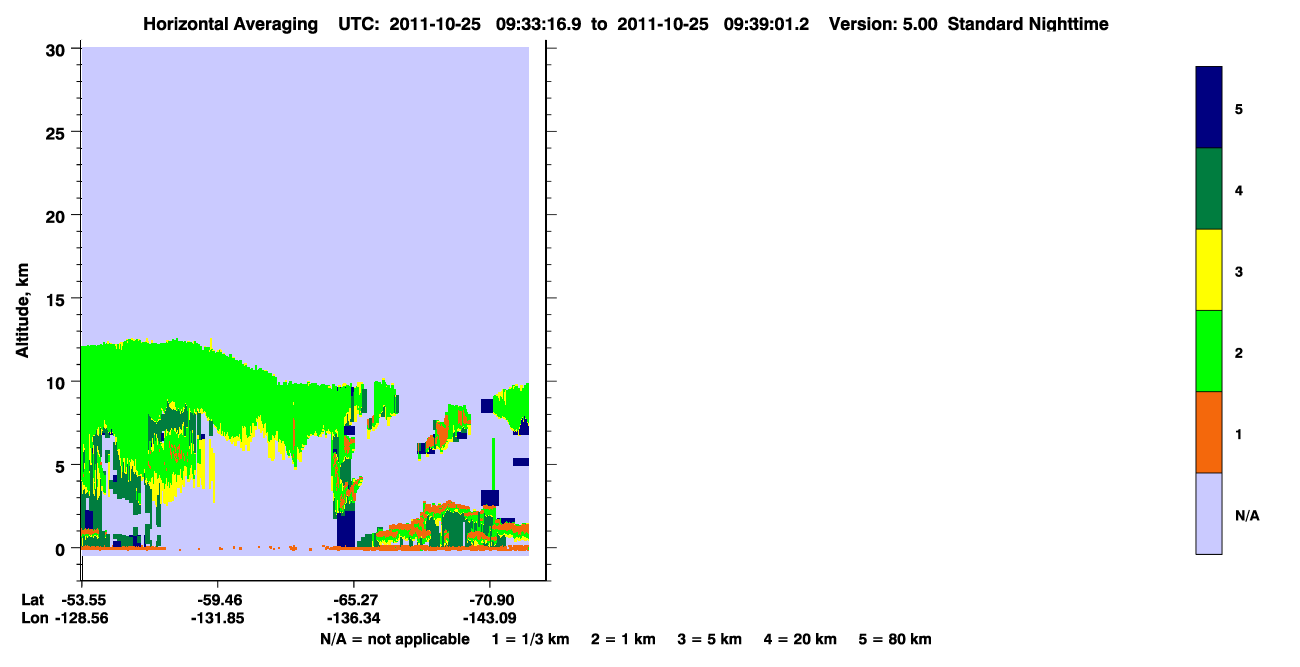
Task: Click the start time '09:33:16.9' in title
Action: coord(538,24)
